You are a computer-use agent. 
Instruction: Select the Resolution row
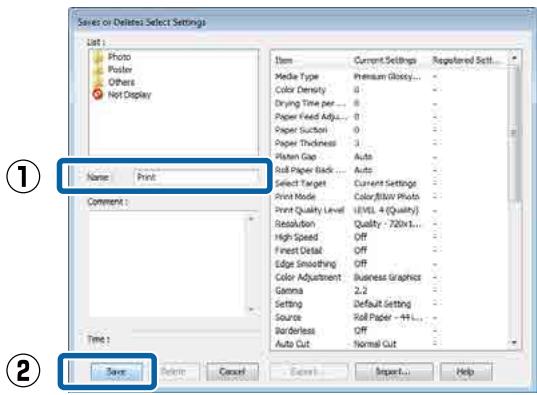click(x=390, y=224)
